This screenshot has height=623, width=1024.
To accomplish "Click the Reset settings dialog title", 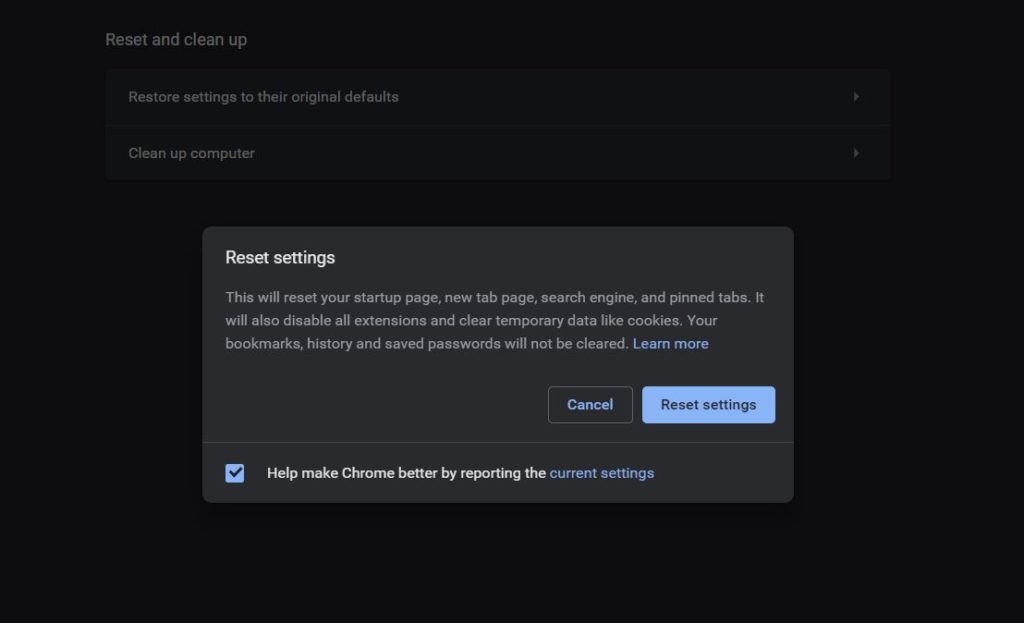I will 280,257.
